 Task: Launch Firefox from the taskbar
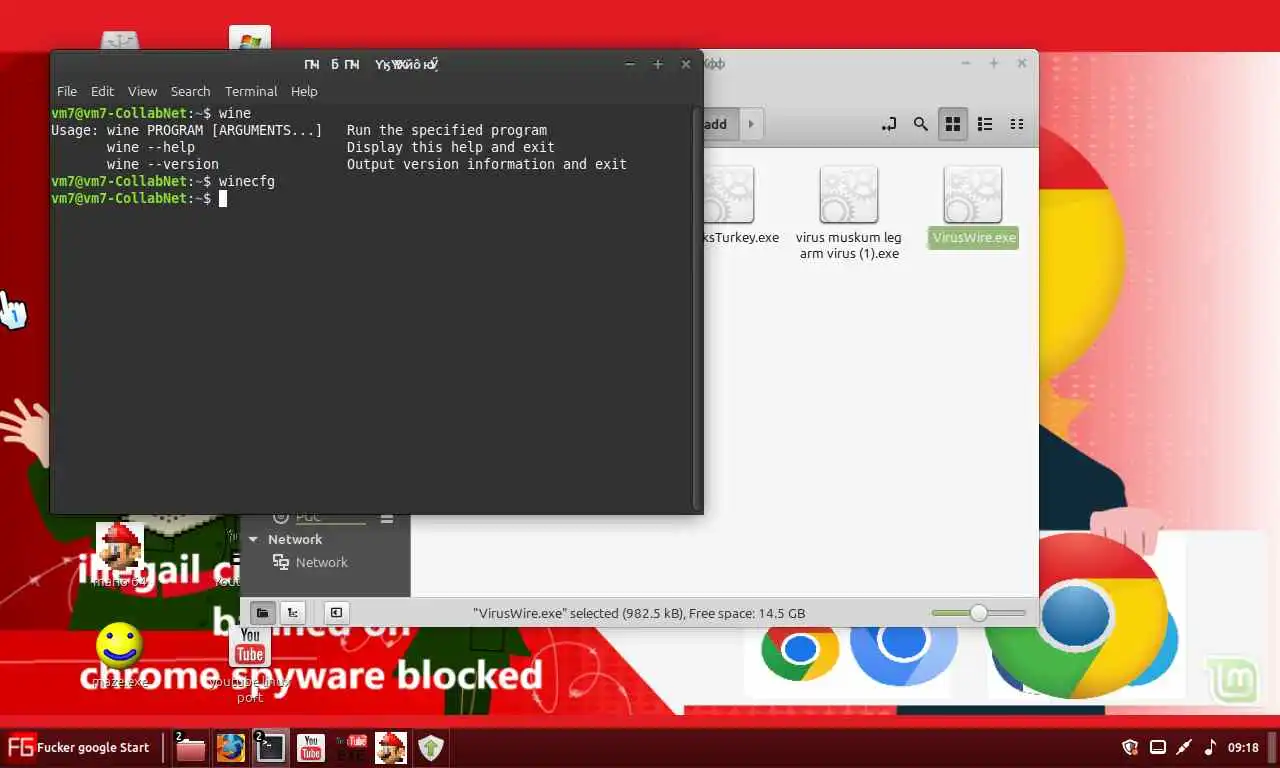[x=231, y=747]
